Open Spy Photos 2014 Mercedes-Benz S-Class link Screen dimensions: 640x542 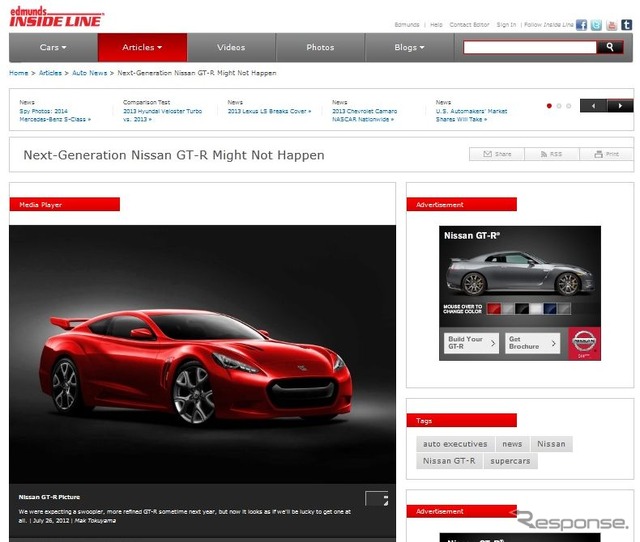coord(55,115)
